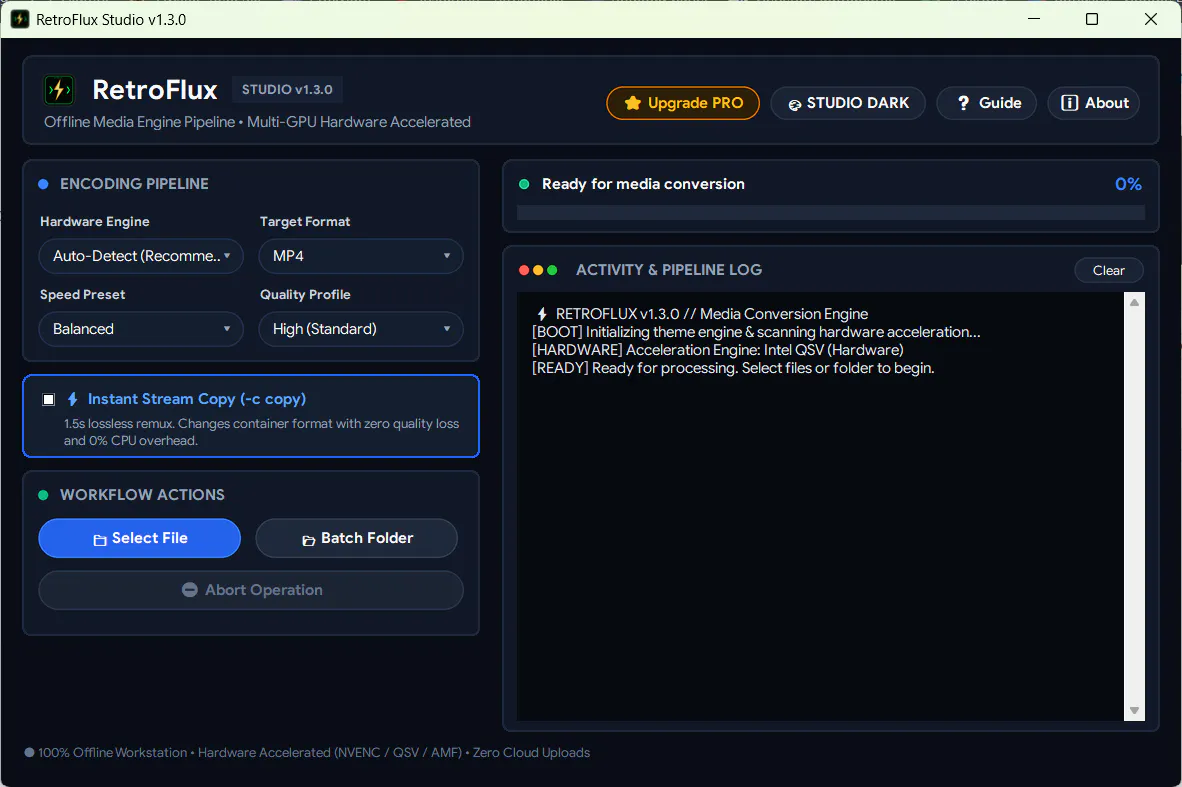The image size is (1182, 787).
Task: Pick a Batch Folder for conversion
Action: [357, 538]
